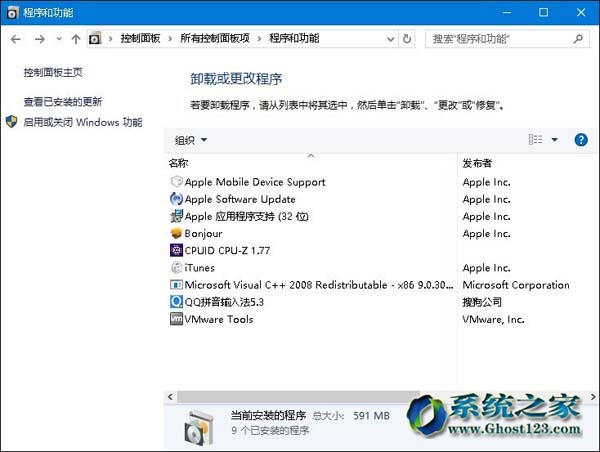
Task: Click the installed programs disc icon
Action: click(199, 428)
